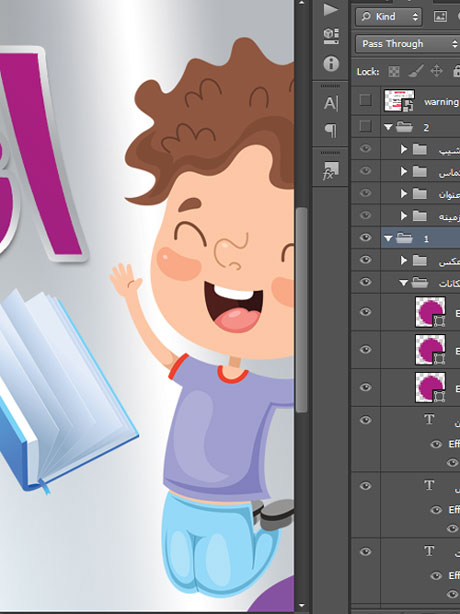This screenshot has height=614, width=460.
Task: Click the lowest purple shape layer thumbnail
Action: click(x=430, y=387)
